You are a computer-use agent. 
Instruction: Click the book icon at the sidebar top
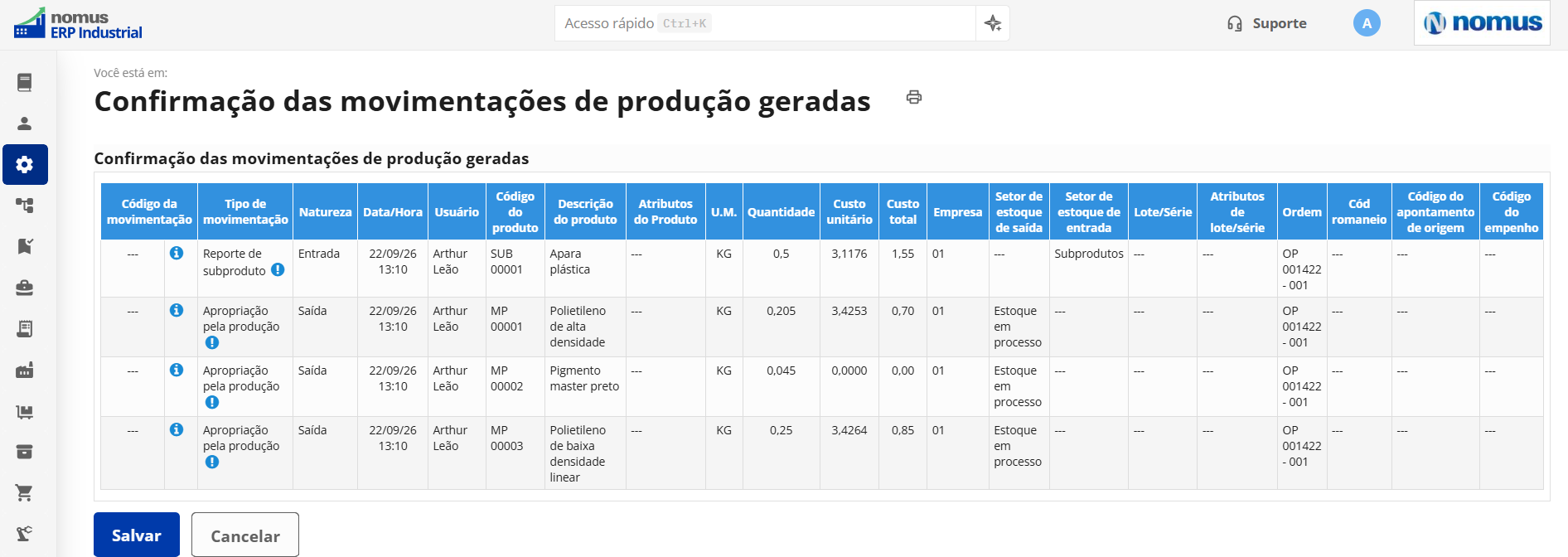(25, 82)
